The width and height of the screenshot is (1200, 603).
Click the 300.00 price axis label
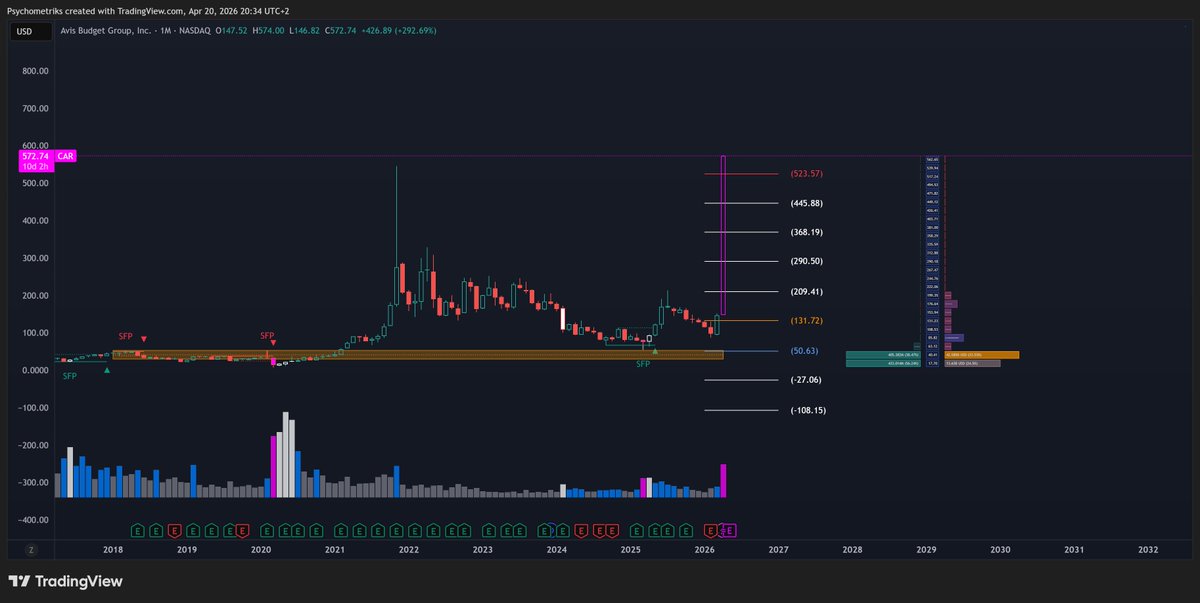pos(36,258)
